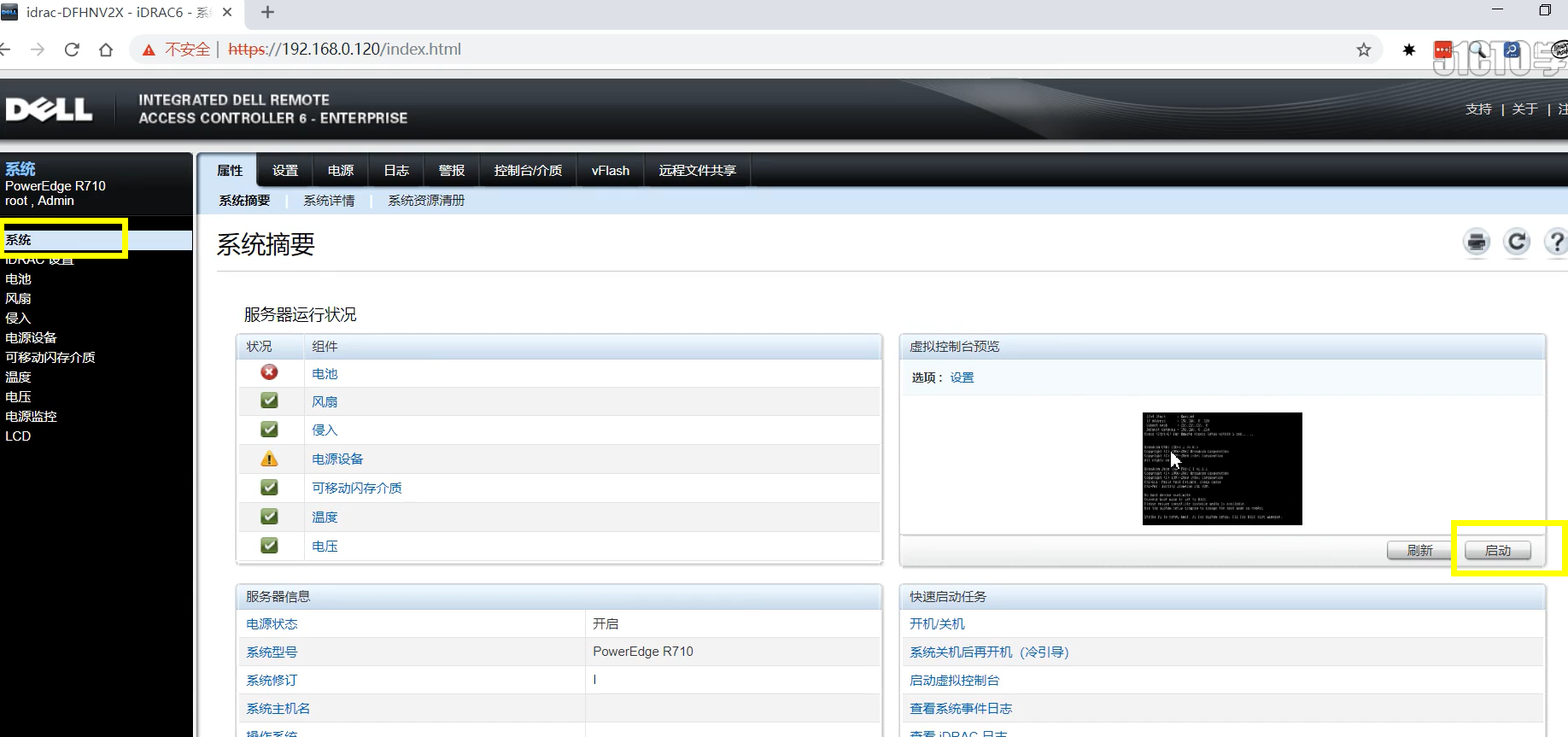
Task: Click the Dell logo
Action: click(x=49, y=109)
